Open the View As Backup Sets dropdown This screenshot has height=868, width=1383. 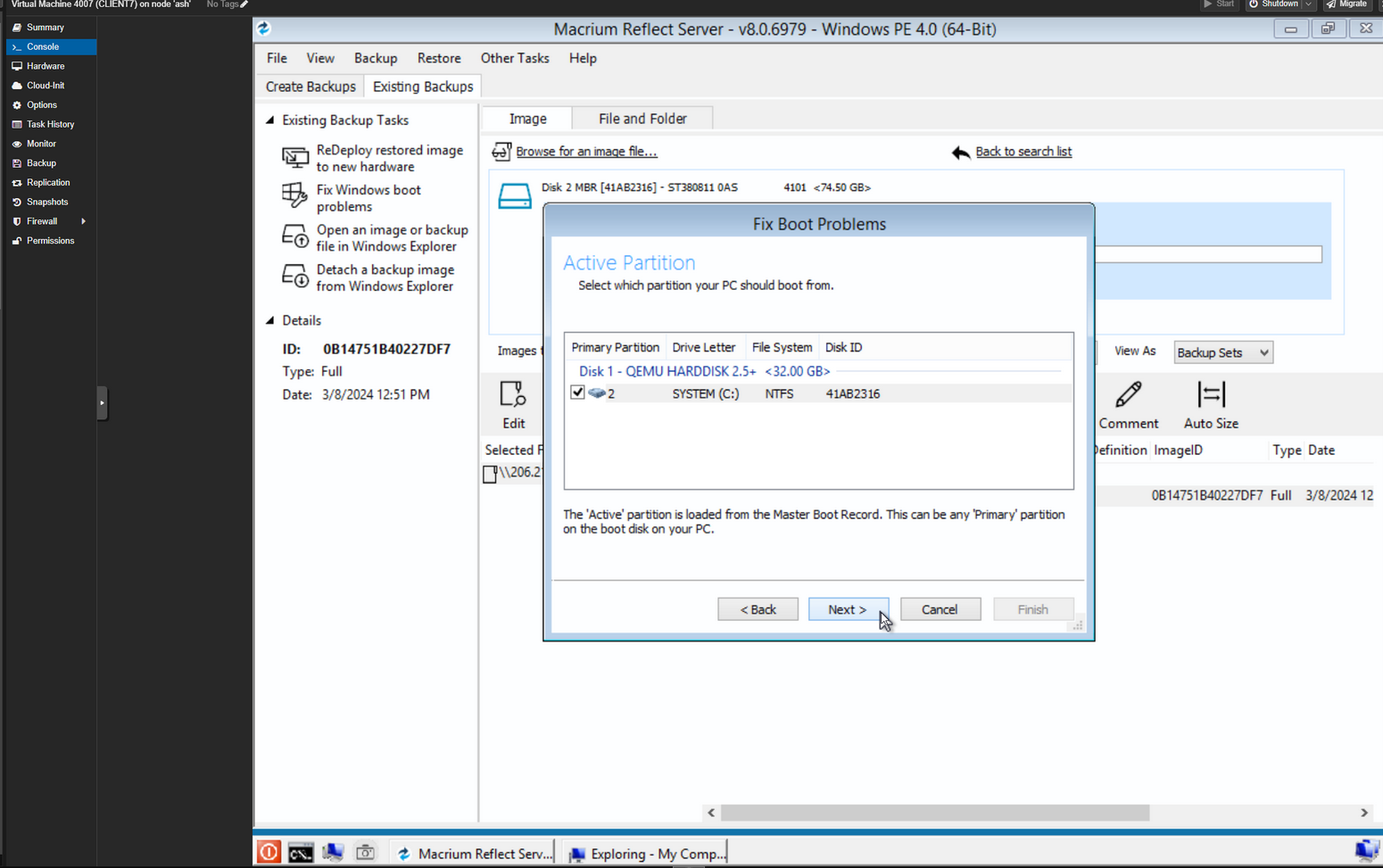point(1222,352)
